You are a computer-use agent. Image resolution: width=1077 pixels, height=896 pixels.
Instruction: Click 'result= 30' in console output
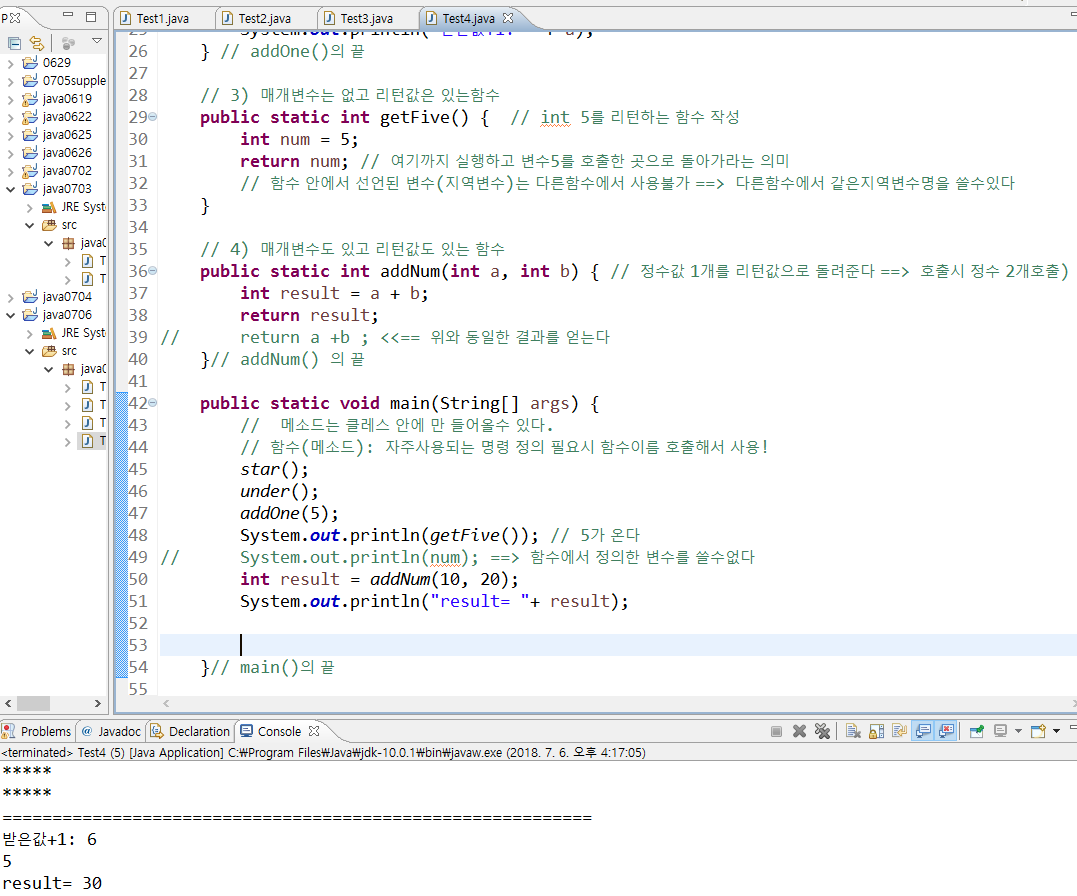pyautogui.click(x=52, y=883)
